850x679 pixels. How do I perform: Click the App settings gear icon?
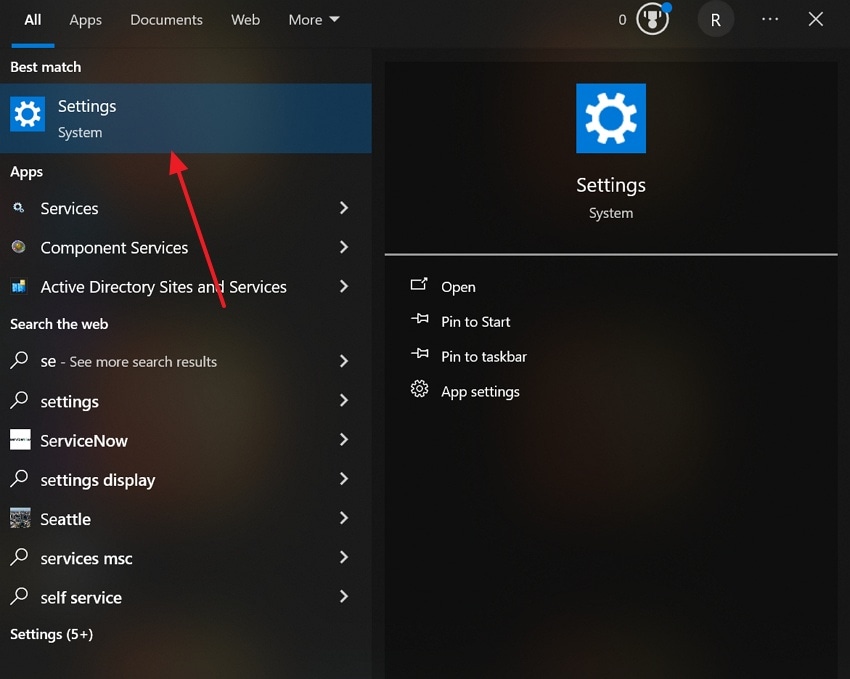419,391
